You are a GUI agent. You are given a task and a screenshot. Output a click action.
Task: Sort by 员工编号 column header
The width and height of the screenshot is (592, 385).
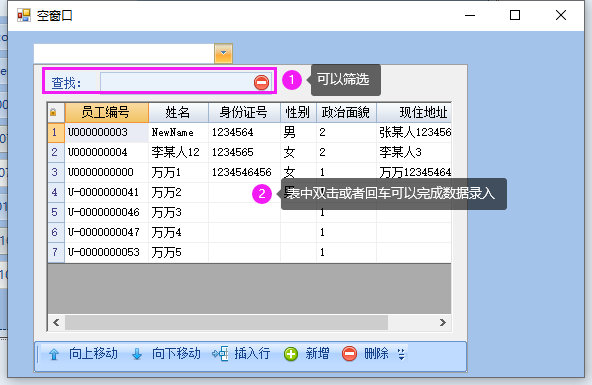(x=107, y=112)
